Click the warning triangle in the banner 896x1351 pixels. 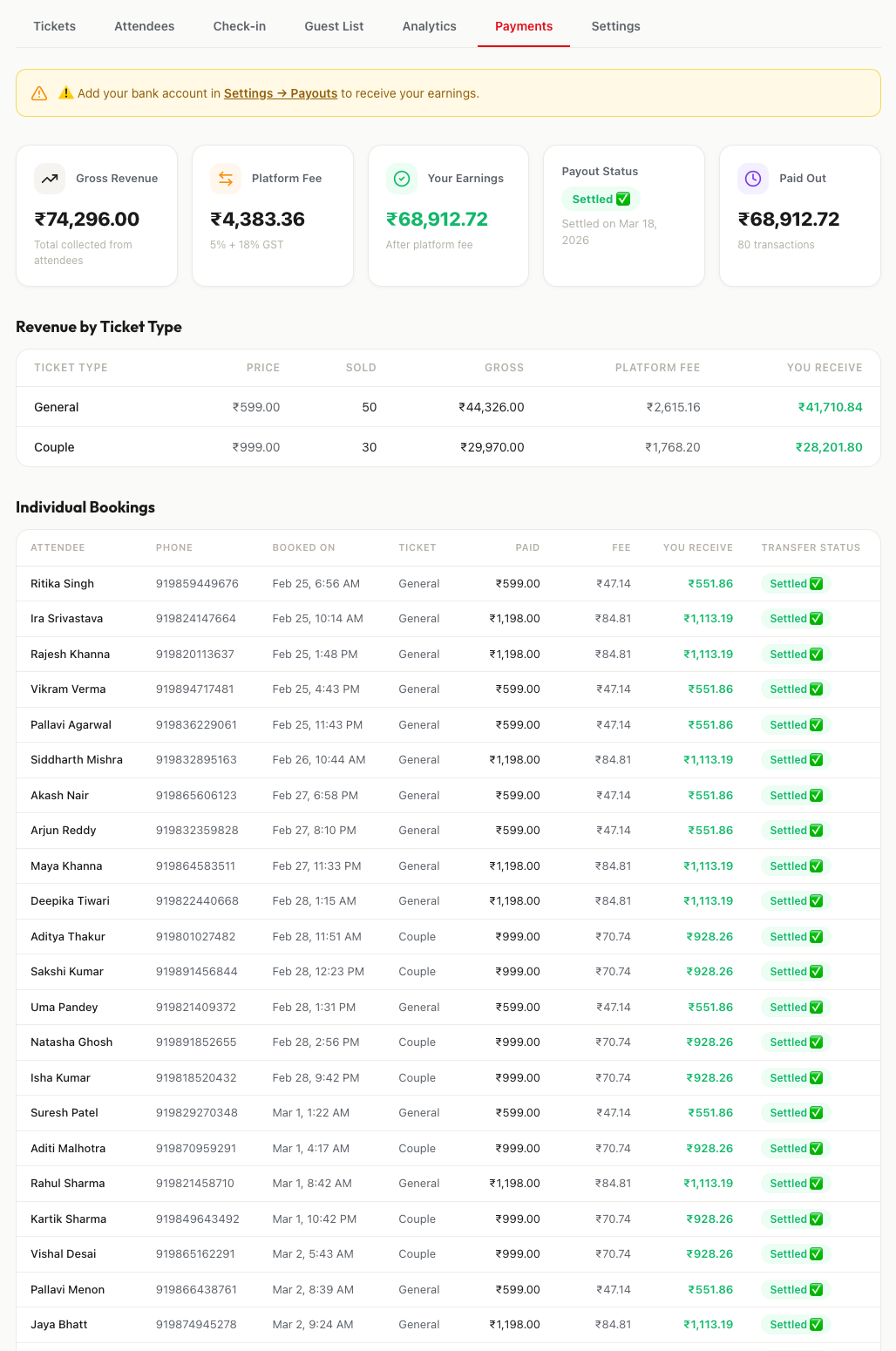pos(39,93)
